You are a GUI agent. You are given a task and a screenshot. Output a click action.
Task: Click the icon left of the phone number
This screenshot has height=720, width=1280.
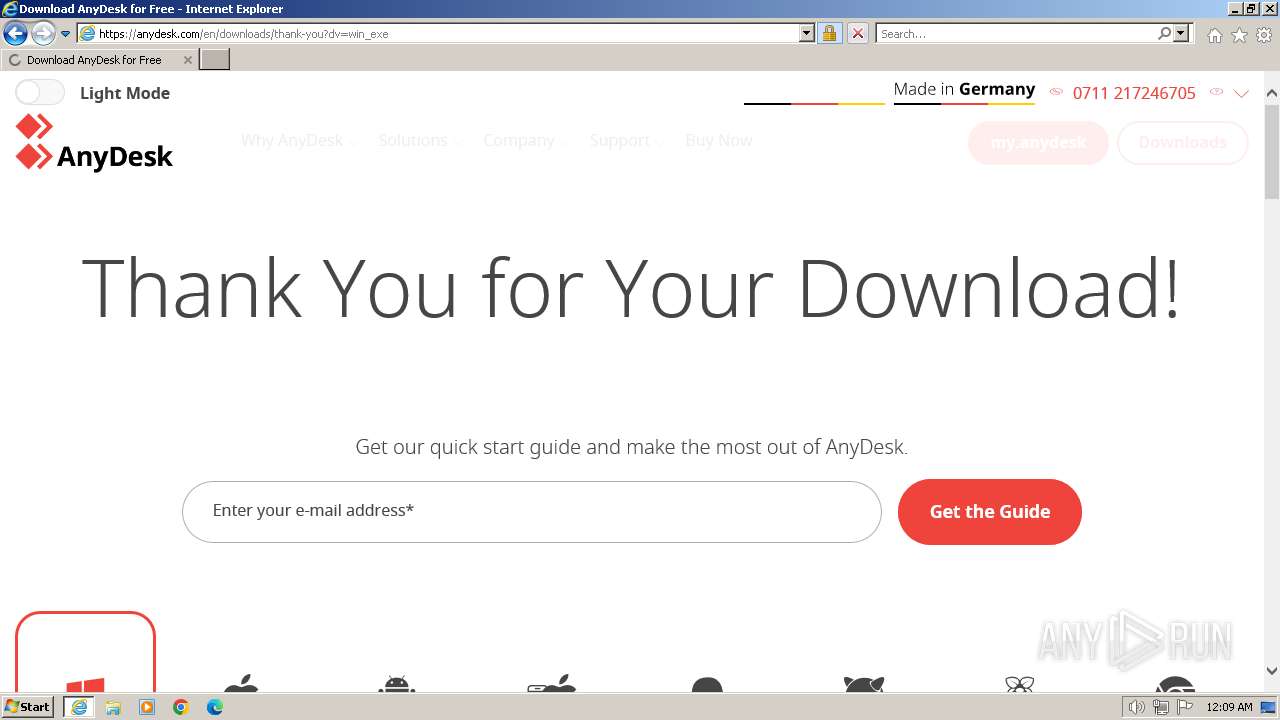tap(1056, 92)
